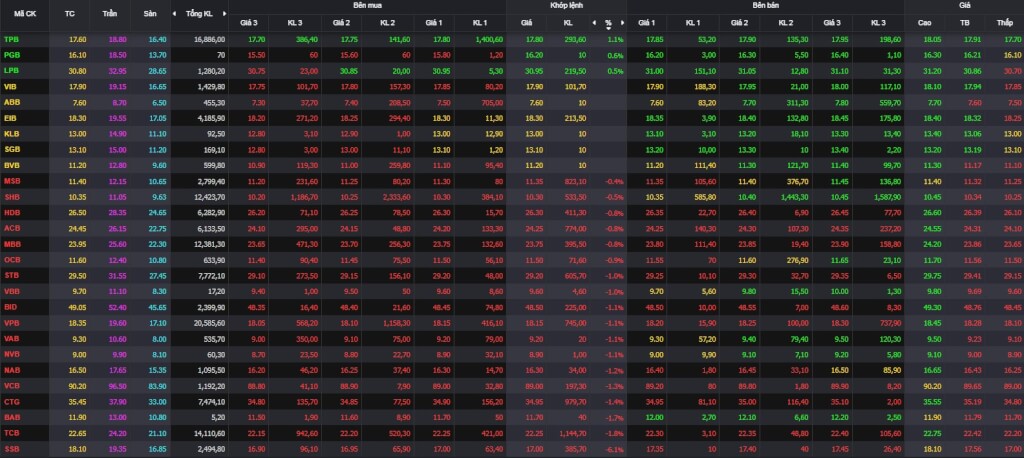Sort by the Sàn floor price header
The image size is (1024, 458).
[150, 13]
